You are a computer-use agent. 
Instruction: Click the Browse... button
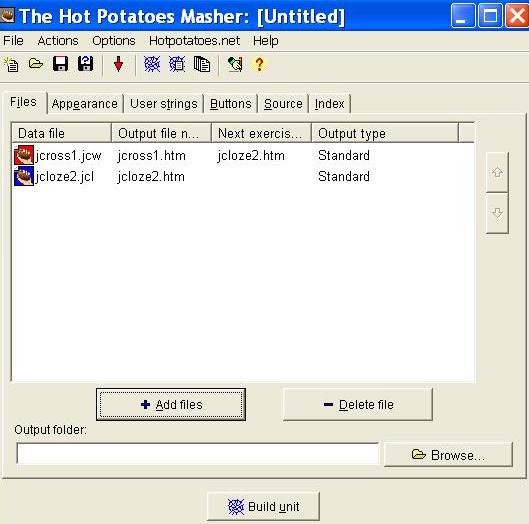click(448, 455)
